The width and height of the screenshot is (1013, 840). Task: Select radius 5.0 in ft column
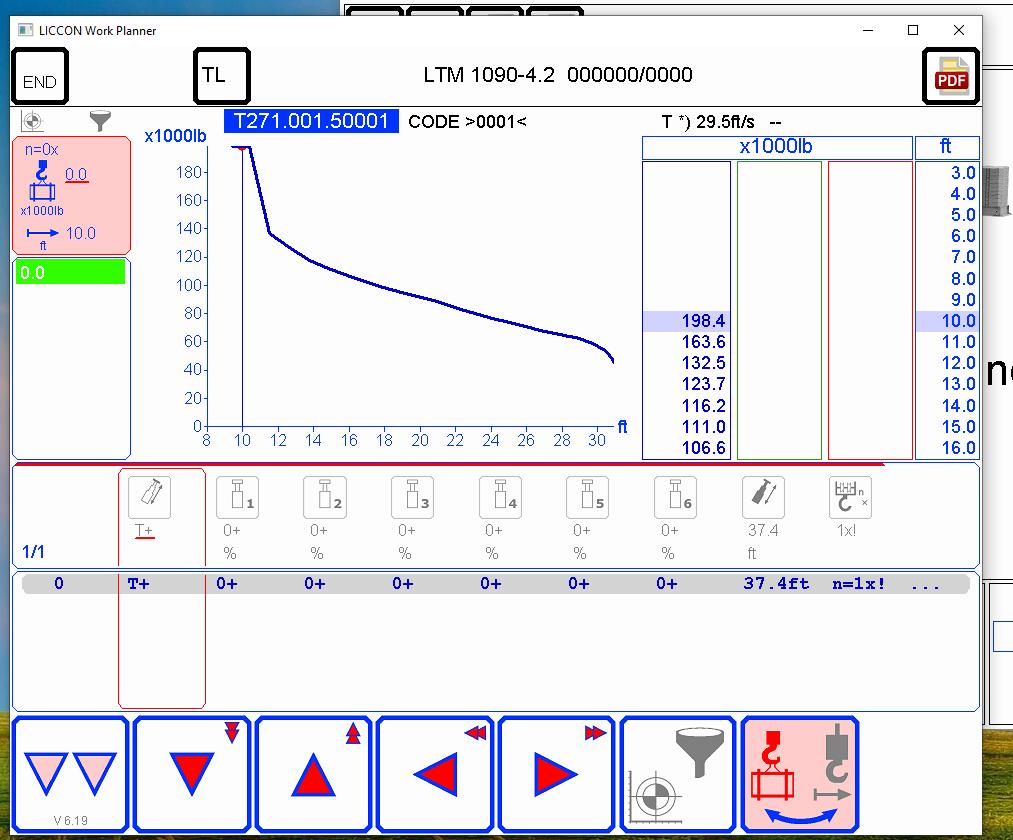tap(963, 215)
